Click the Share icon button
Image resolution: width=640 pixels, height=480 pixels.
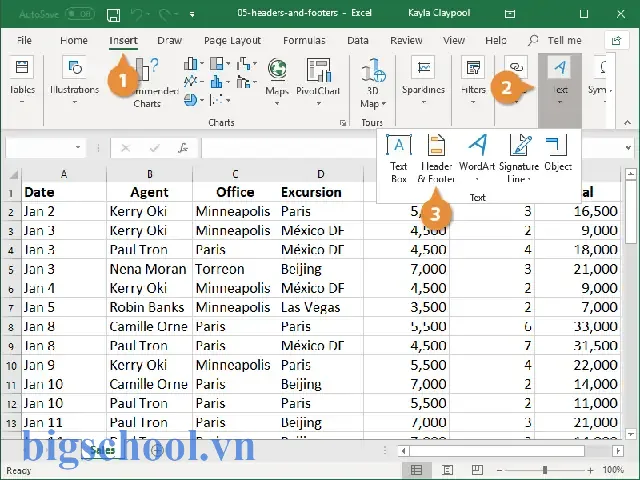pyautogui.click(x=616, y=40)
